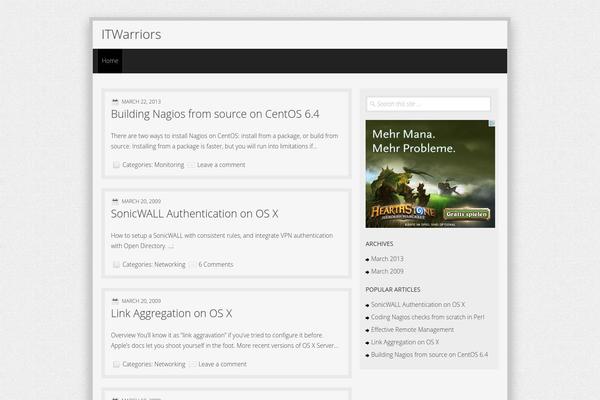600x400 pixels.
Task: Click comment icon in Link Aggregation post
Action: (193, 364)
